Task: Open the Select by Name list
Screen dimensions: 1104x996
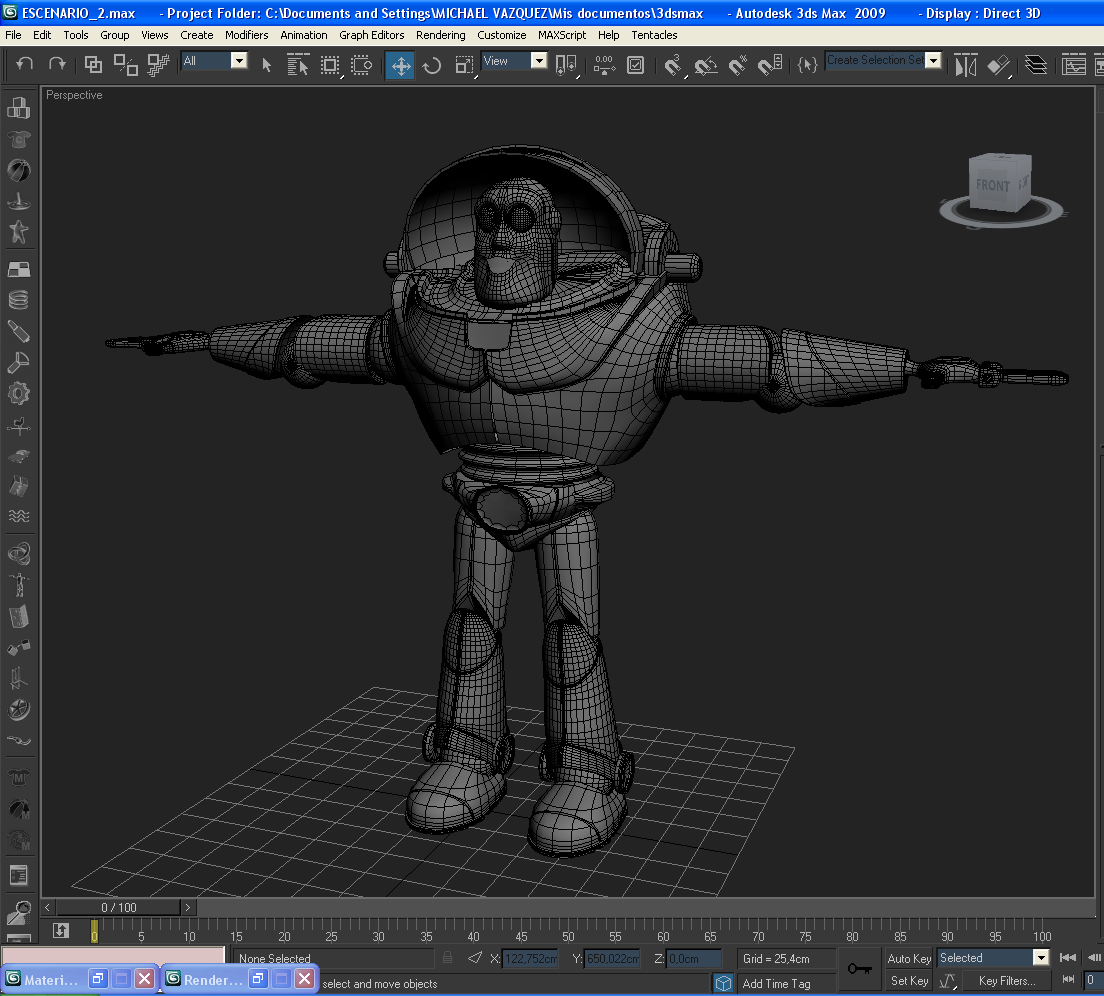Action: [298, 66]
